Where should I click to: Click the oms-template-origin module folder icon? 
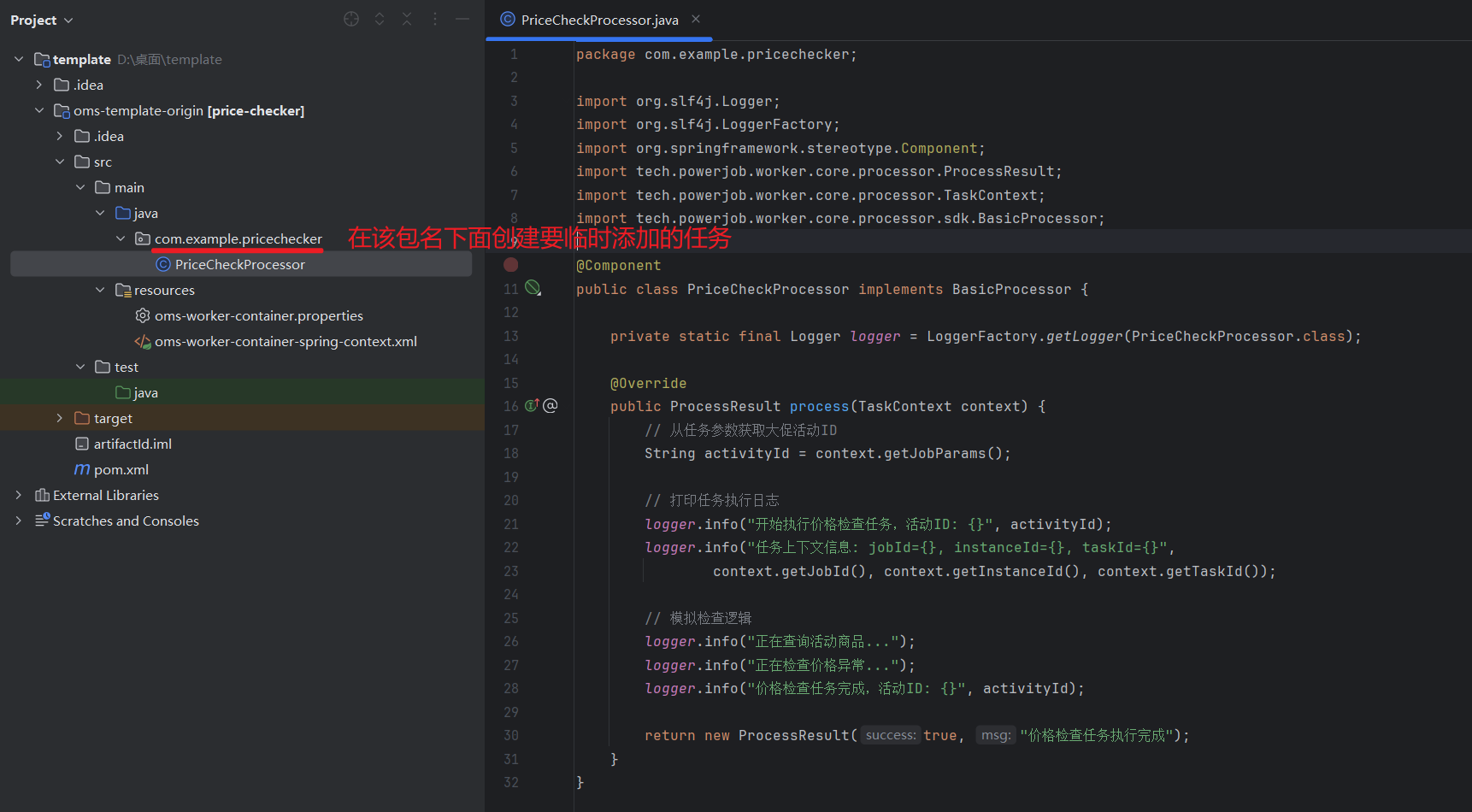tap(62, 110)
